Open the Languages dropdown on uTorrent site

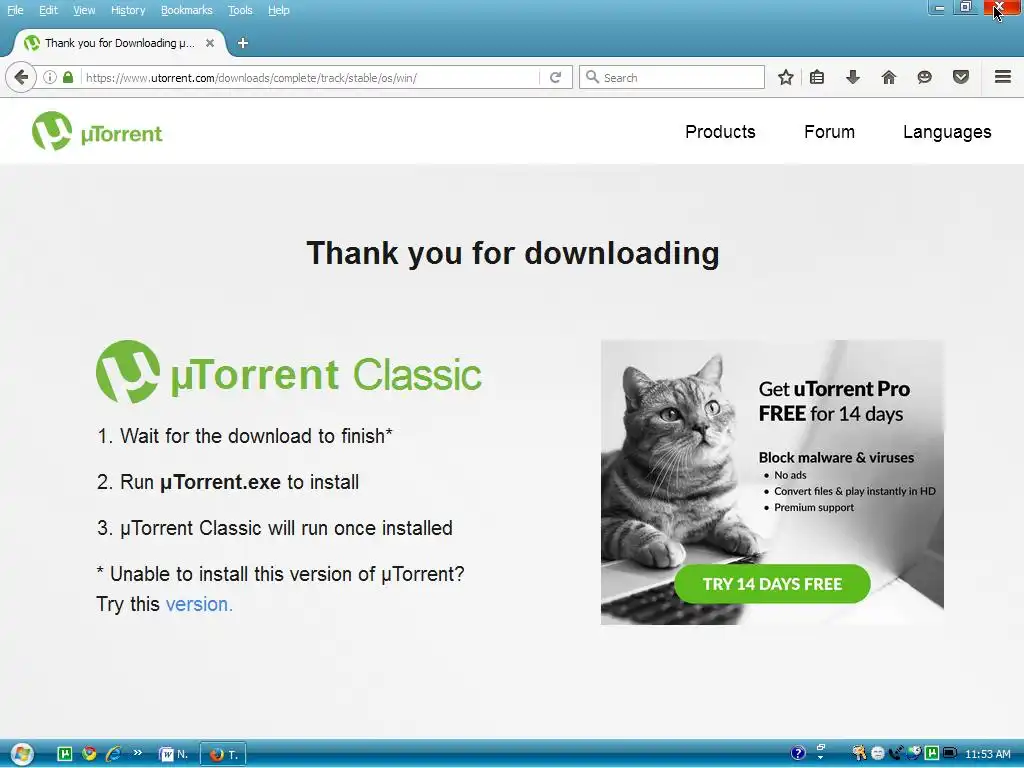(947, 132)
